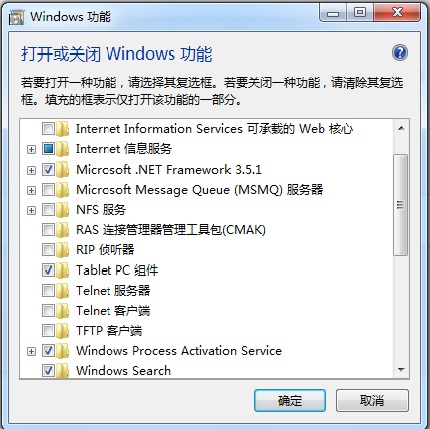Click the folder icon beside TFTP 客户端

[62, 331]
